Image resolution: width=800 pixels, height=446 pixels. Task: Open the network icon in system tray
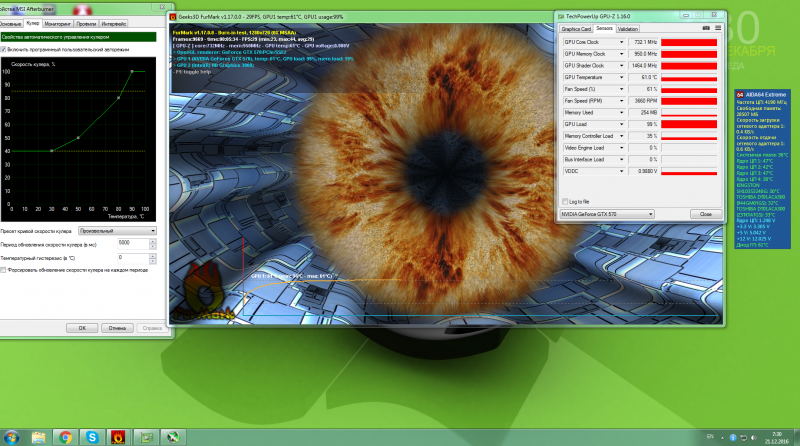point(743,438)
